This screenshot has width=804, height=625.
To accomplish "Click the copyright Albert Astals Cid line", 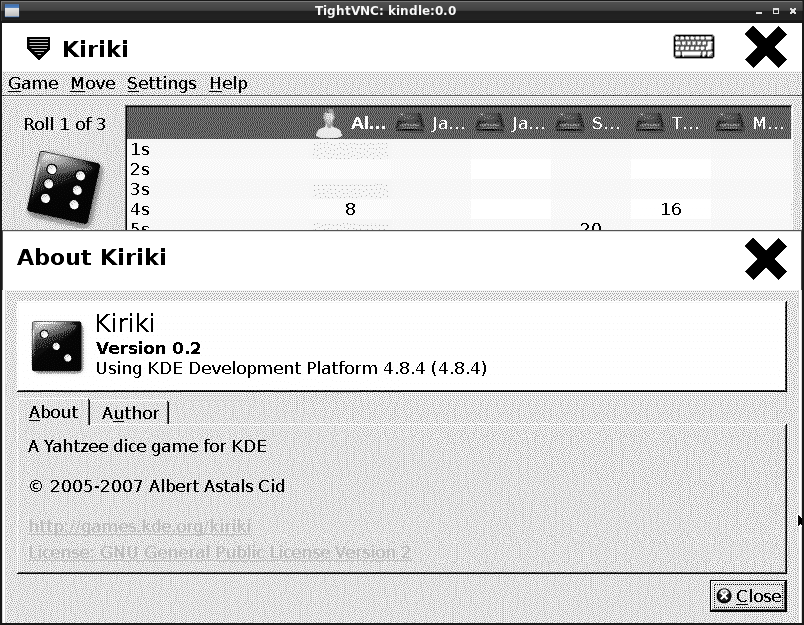I will 157,486.
